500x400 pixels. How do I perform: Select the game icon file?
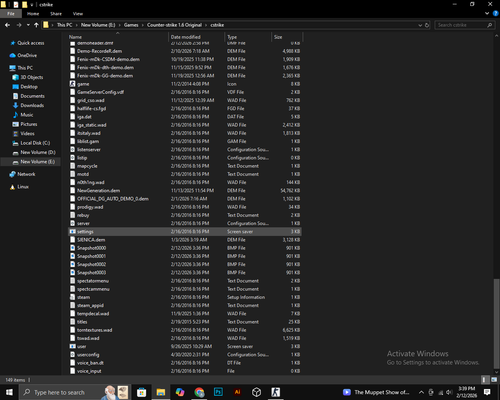[x=72, y=84]
